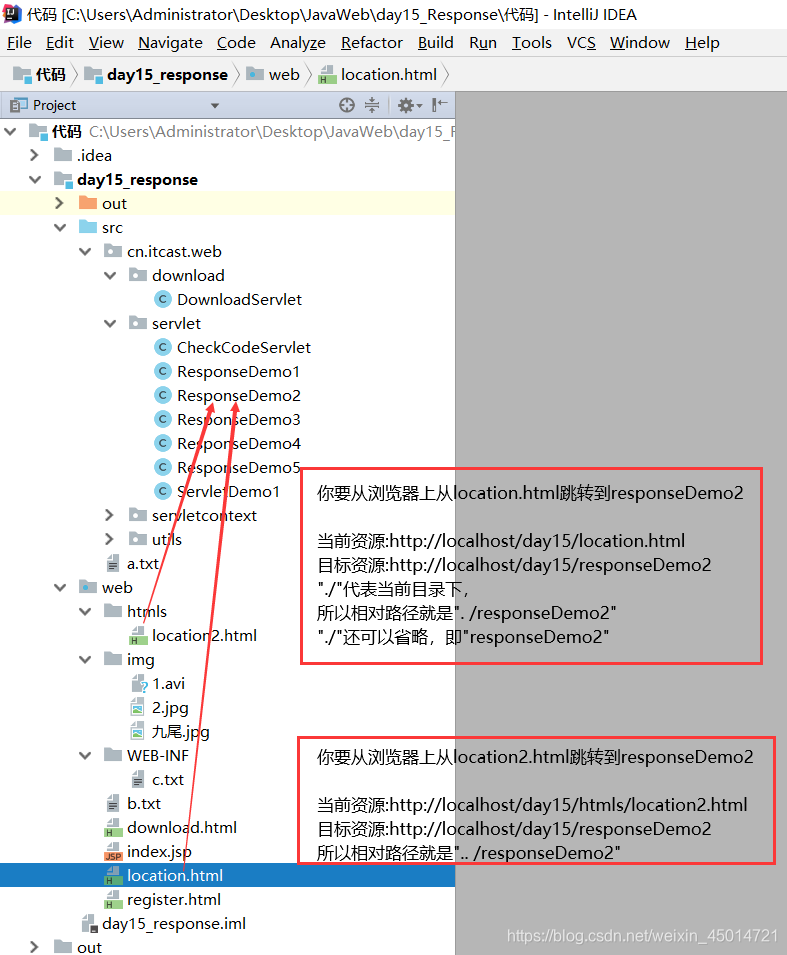Click the day15_response.iml module file icon
787x955 pixels.
pyautogui.click(x=90, y=924)
